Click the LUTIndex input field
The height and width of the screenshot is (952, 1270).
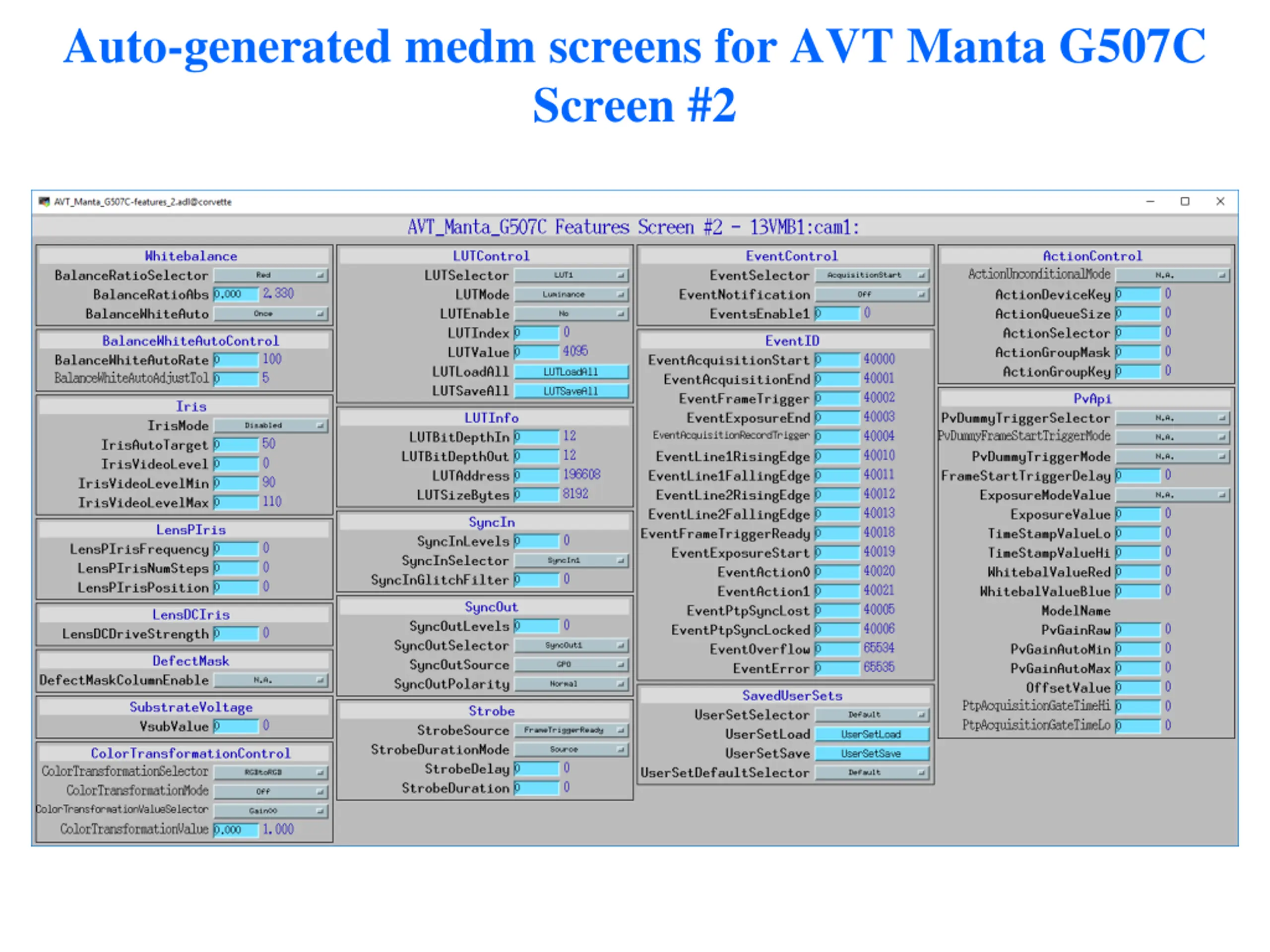pyautogui.click(x=537, y=333)
